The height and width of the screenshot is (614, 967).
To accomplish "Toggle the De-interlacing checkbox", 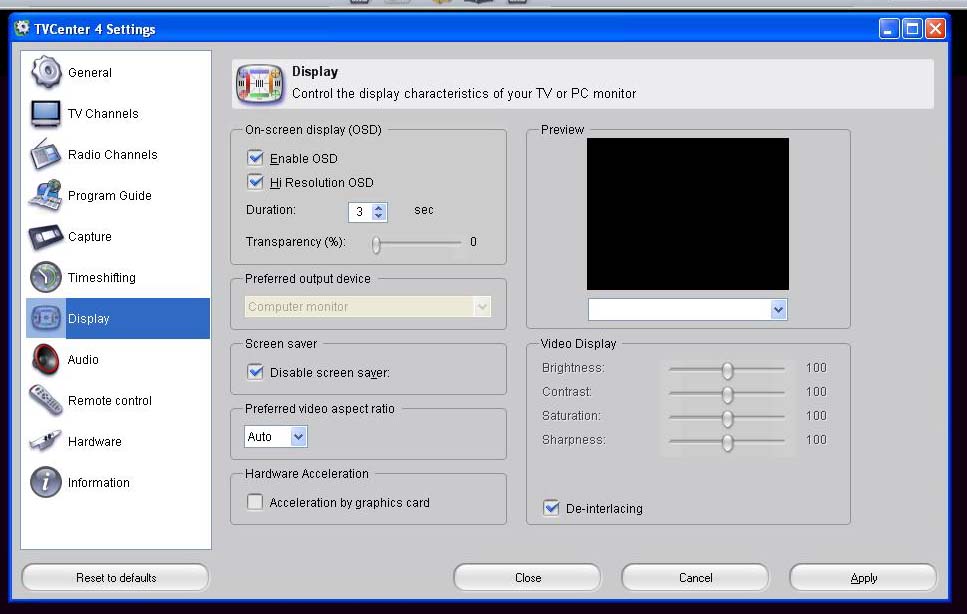I will point(551,508).
